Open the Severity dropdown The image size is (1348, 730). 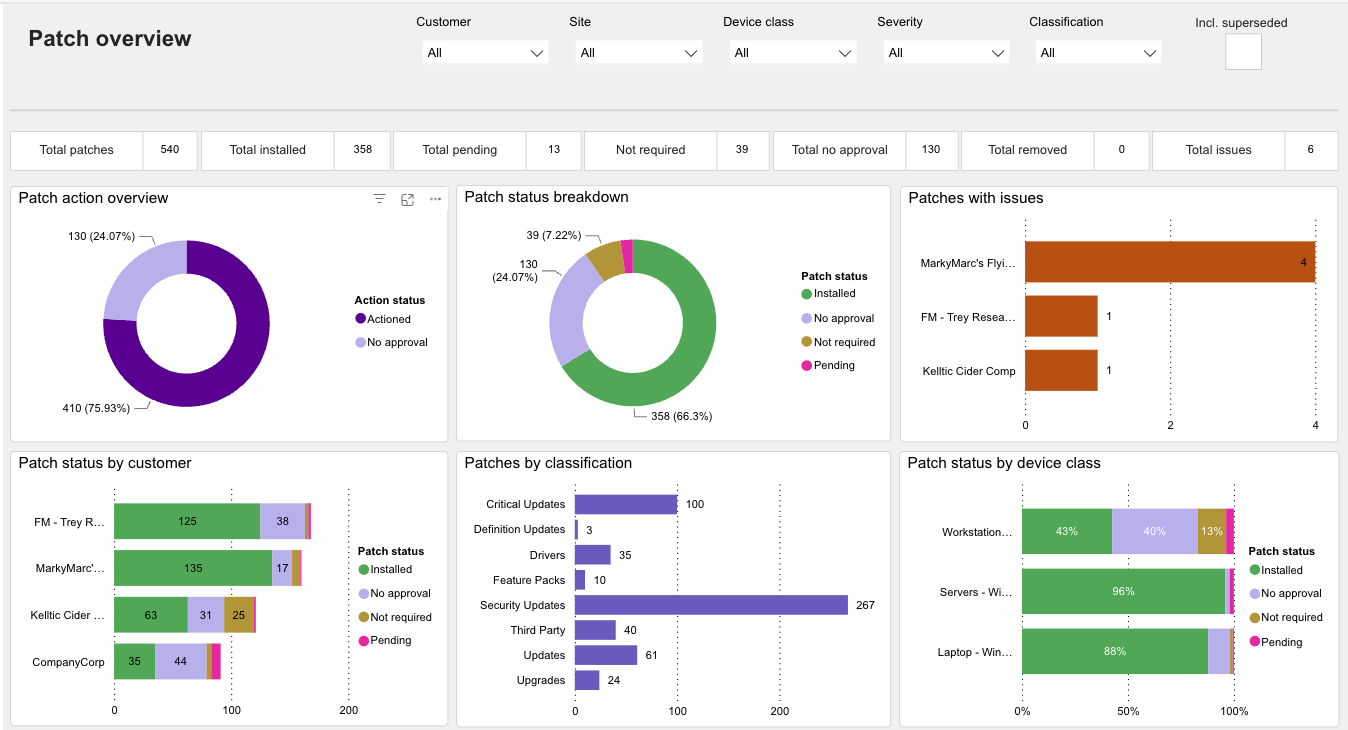tap(946, 53)
